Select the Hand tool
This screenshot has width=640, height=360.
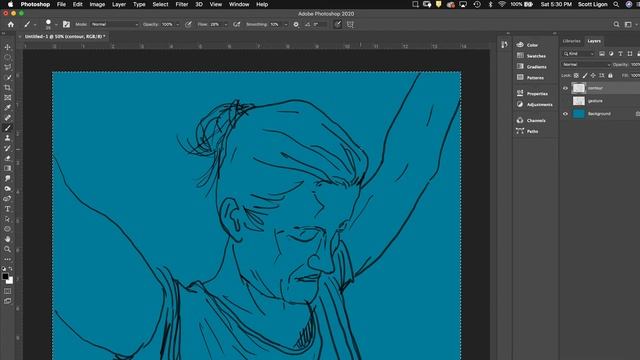tap(7, 239)
